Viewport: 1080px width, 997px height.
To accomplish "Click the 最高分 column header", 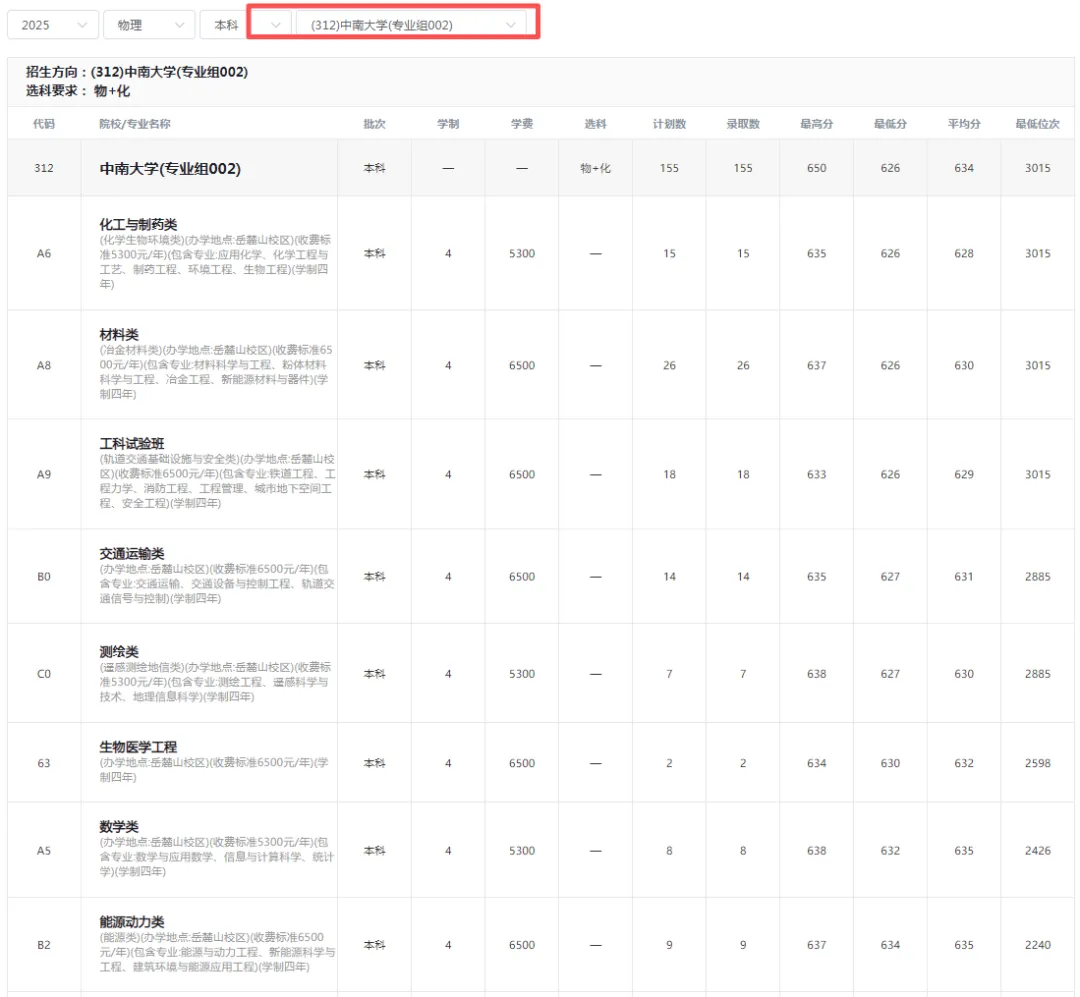I will coord(817,124).
